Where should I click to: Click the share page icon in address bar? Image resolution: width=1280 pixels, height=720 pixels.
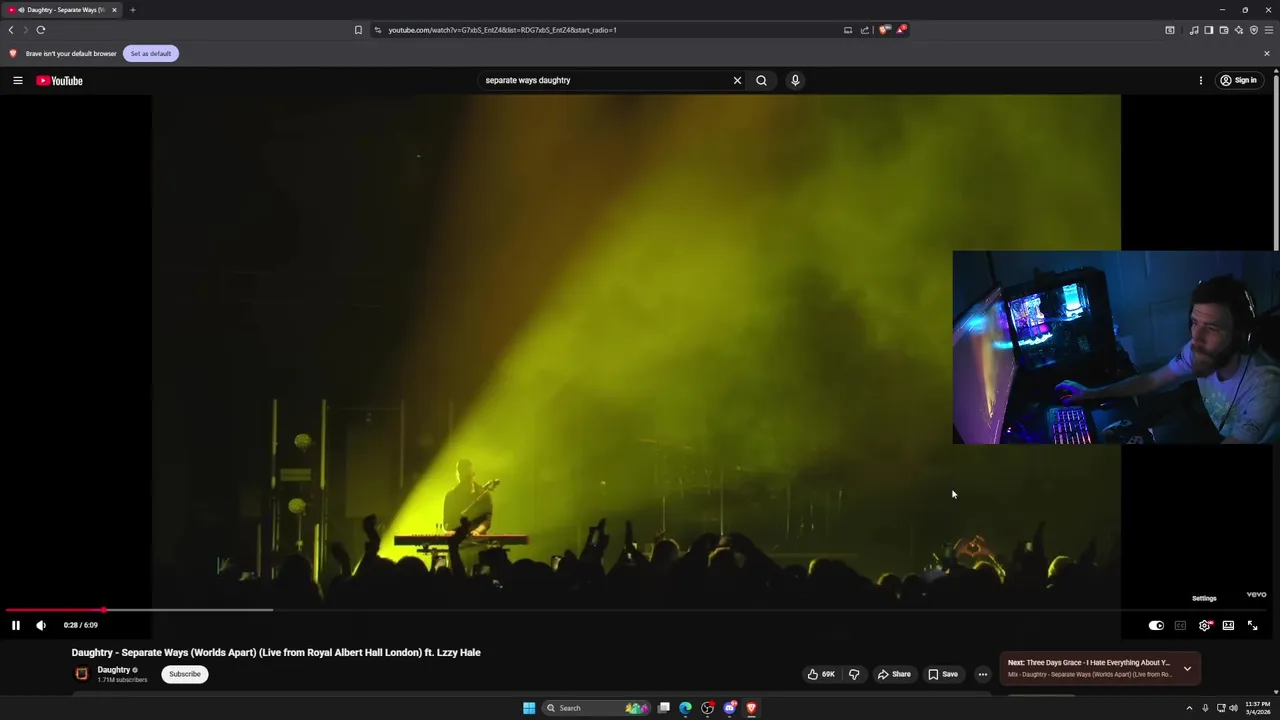click(x=865, y=30)
